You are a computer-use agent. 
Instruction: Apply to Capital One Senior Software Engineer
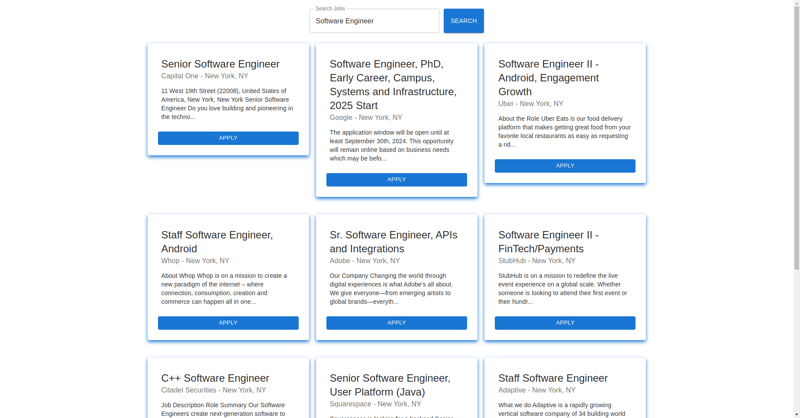point(228,138)
